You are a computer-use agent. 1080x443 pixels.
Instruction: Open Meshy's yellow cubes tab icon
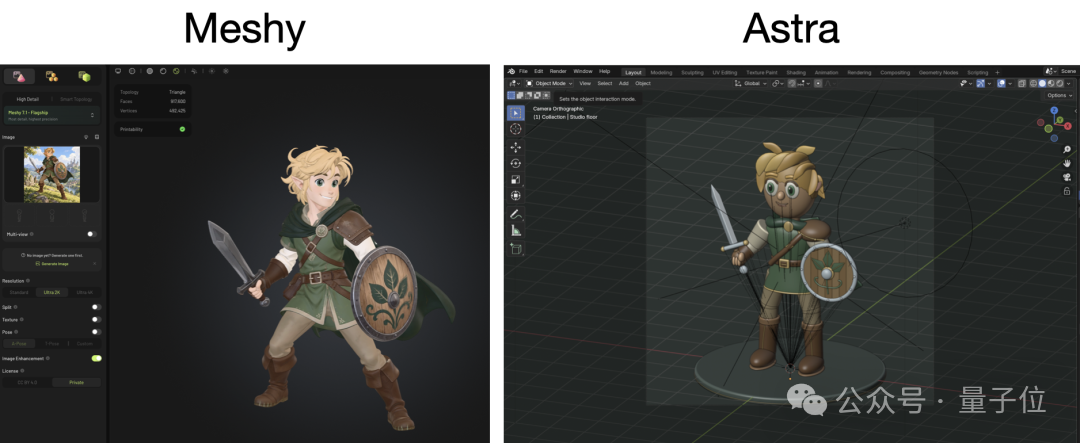coord(52,76)
